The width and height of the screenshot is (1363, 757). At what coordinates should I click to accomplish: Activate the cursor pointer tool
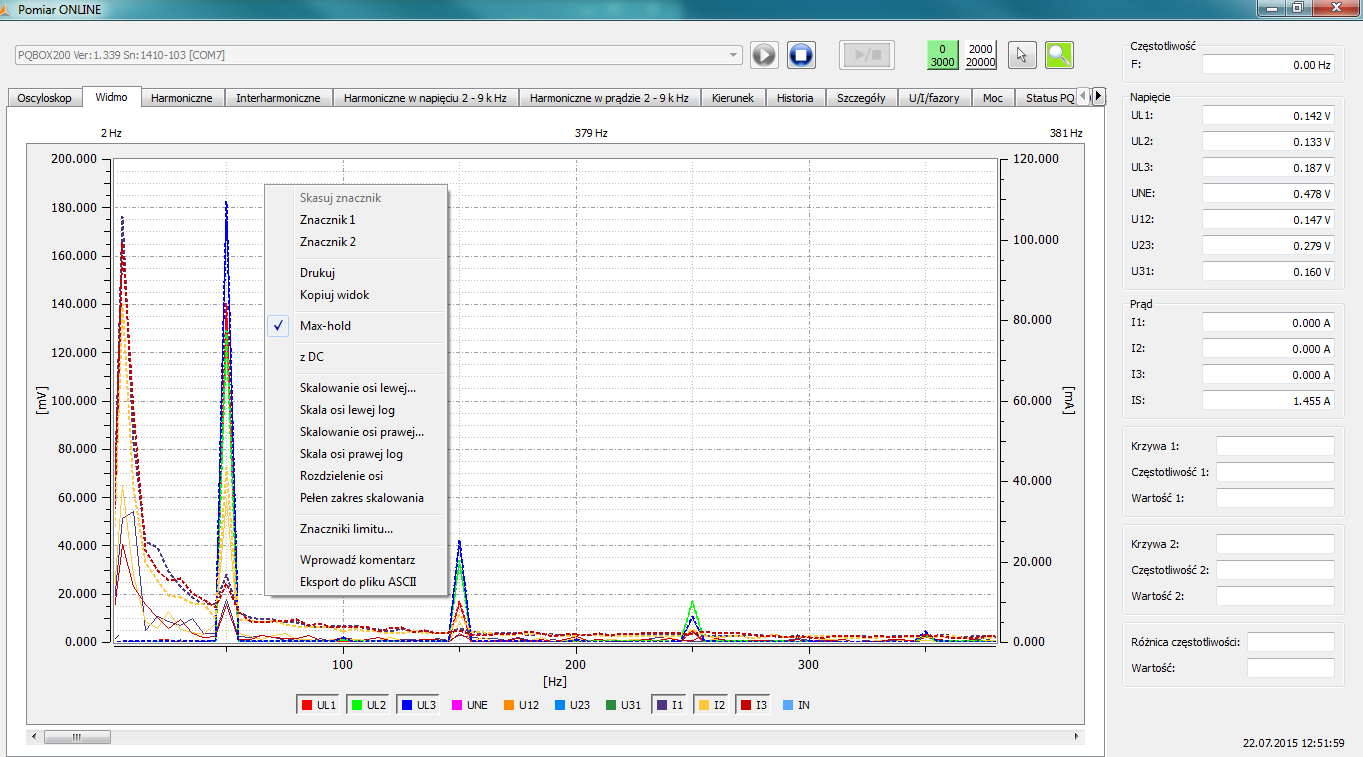[1021, 55]
